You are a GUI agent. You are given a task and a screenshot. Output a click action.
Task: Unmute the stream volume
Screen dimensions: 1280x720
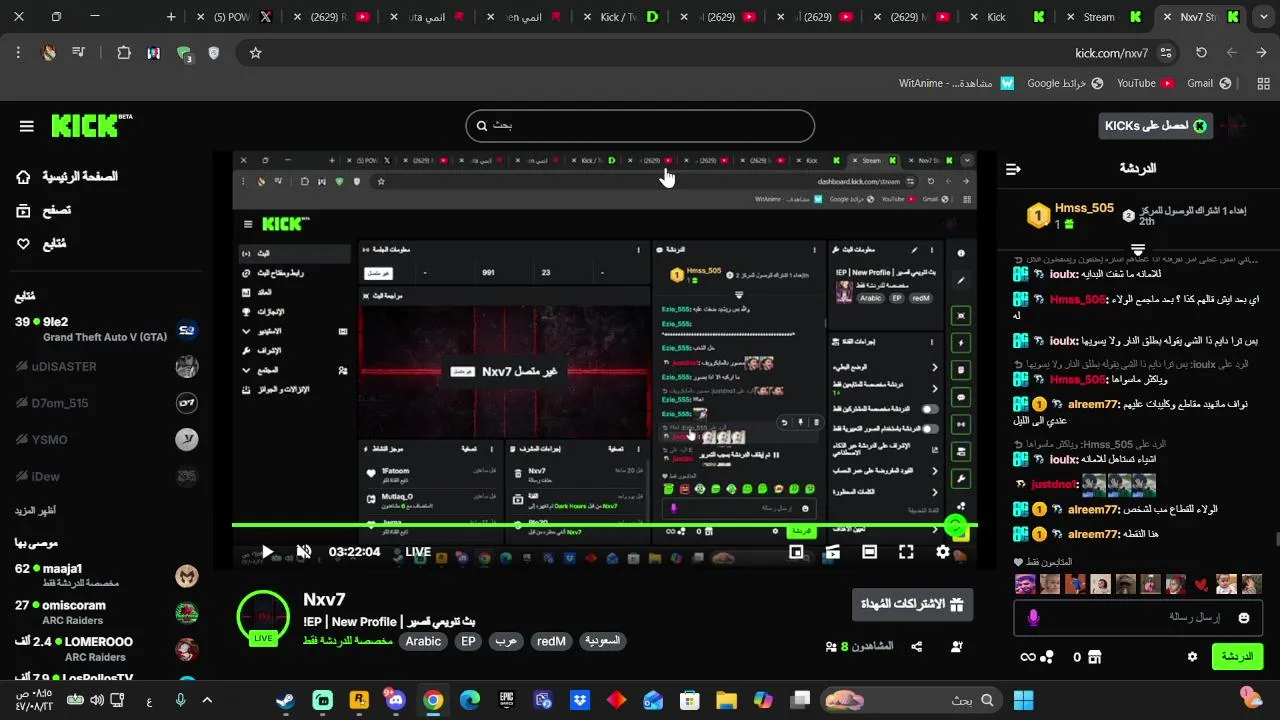pos(304,552)
